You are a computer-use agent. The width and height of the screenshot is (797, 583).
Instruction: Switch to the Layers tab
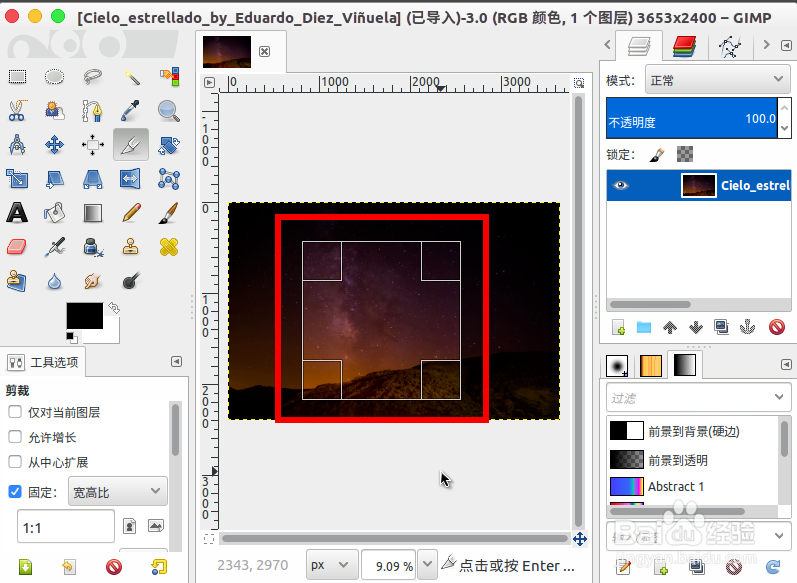coord(639,46)
